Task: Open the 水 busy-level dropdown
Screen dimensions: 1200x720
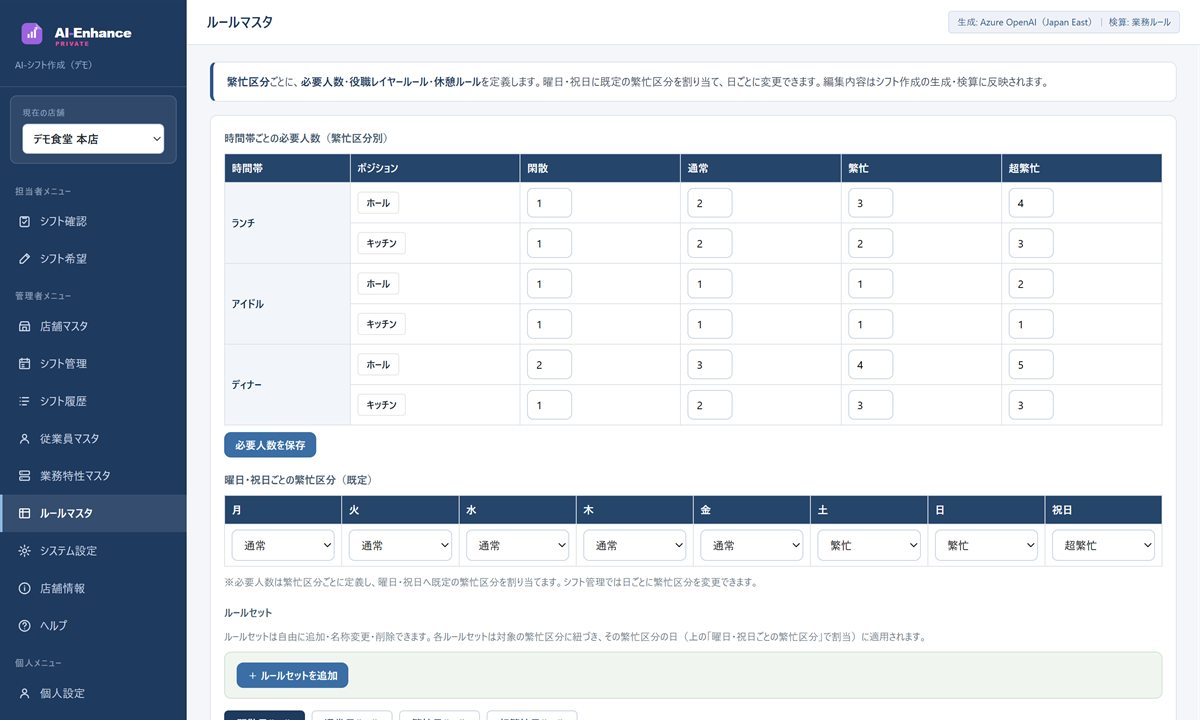Action: click(518, 545)
